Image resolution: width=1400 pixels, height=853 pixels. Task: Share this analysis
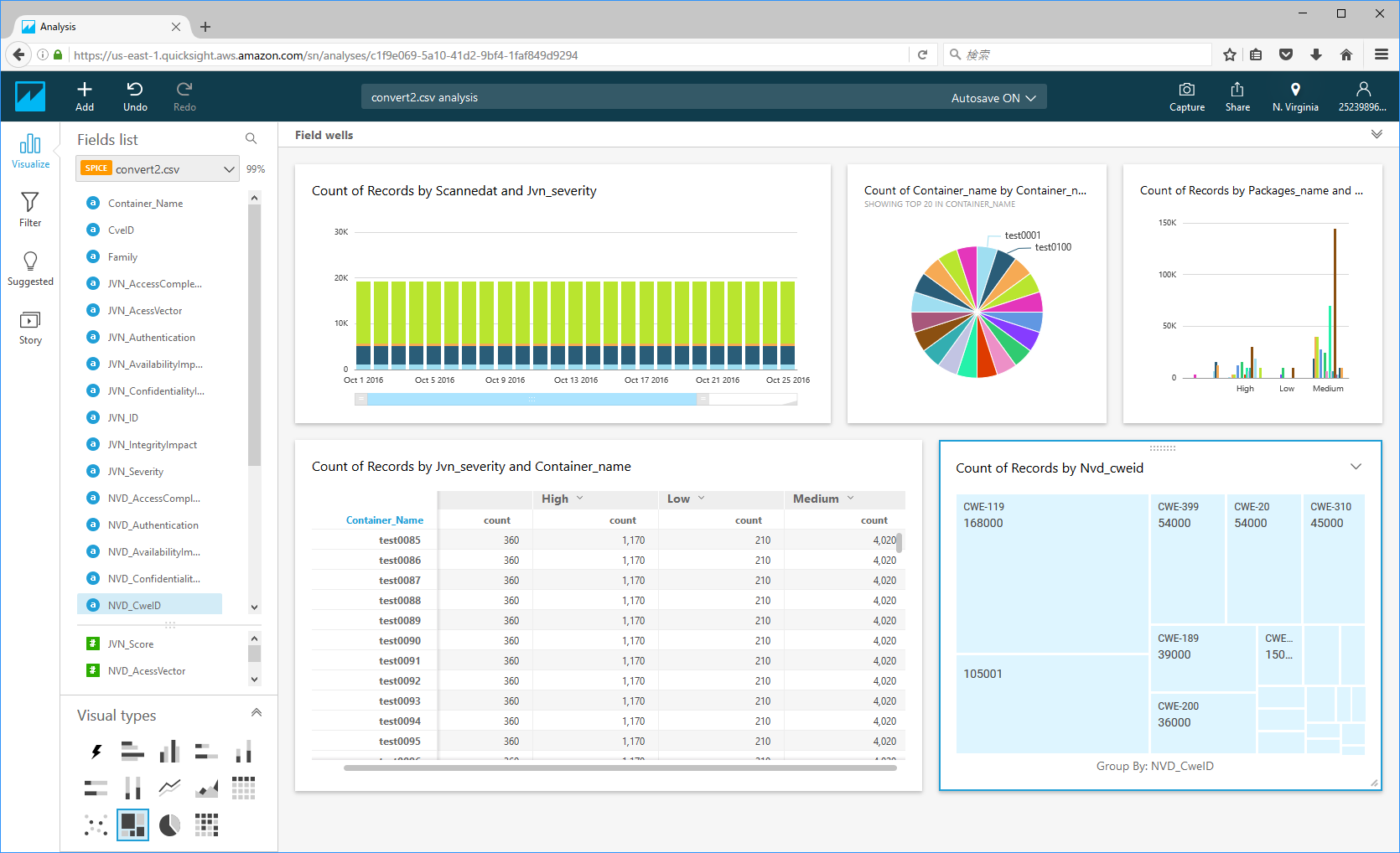[1237, 96]
